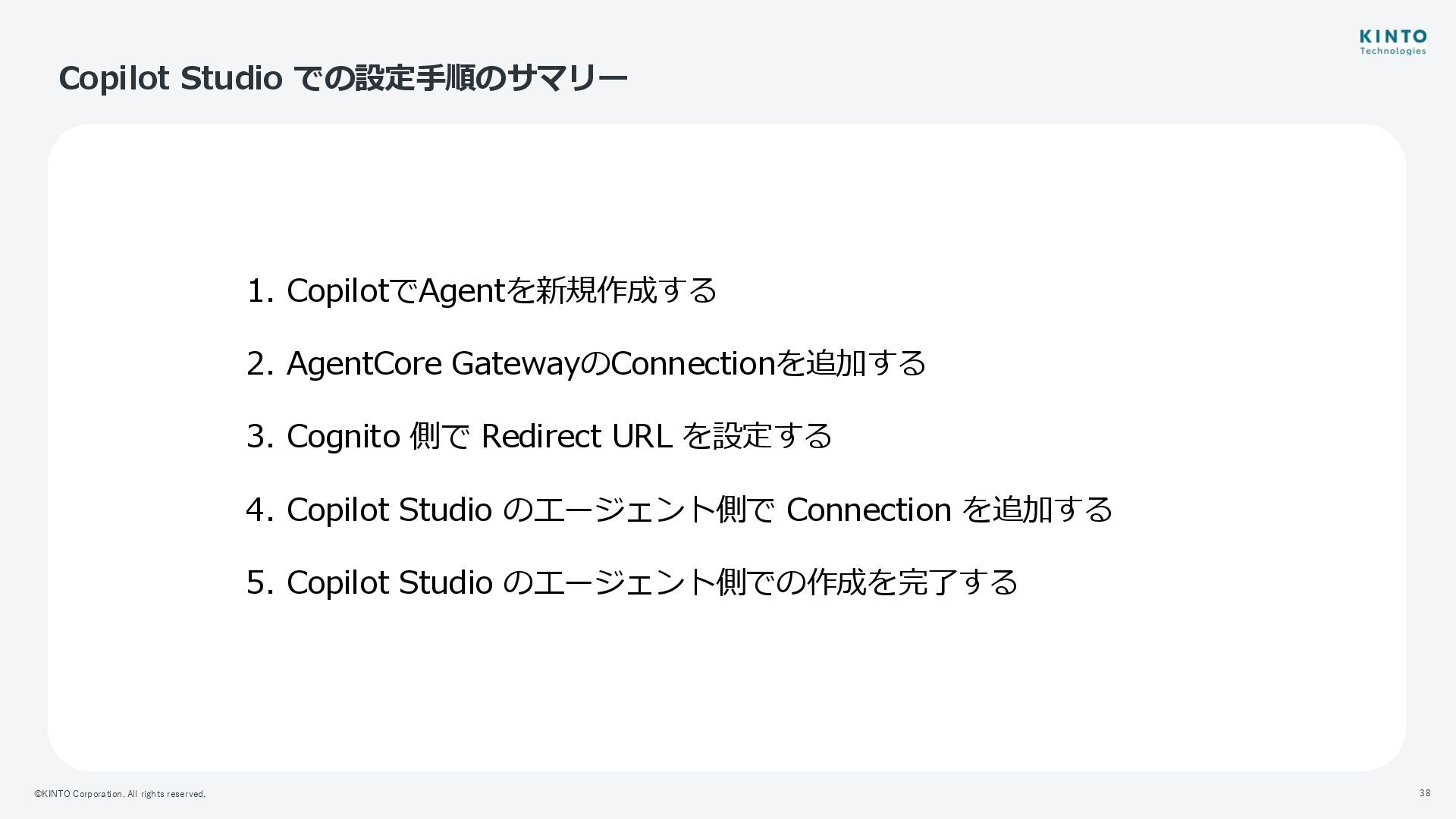The height and width of the screenshot is (819, 1456).
Task: Click the words 'Redirect URL' in step 3
Action: pos(576,436)
